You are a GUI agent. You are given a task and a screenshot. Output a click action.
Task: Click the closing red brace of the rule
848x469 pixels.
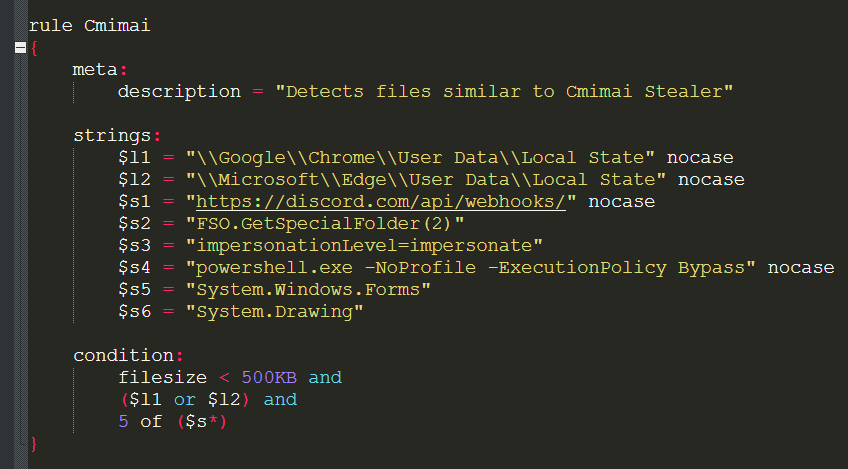click(x=34, y=444)
